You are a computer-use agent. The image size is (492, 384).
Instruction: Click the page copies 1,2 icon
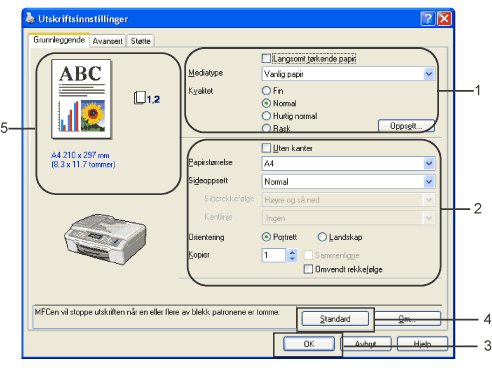pos(147,98)
